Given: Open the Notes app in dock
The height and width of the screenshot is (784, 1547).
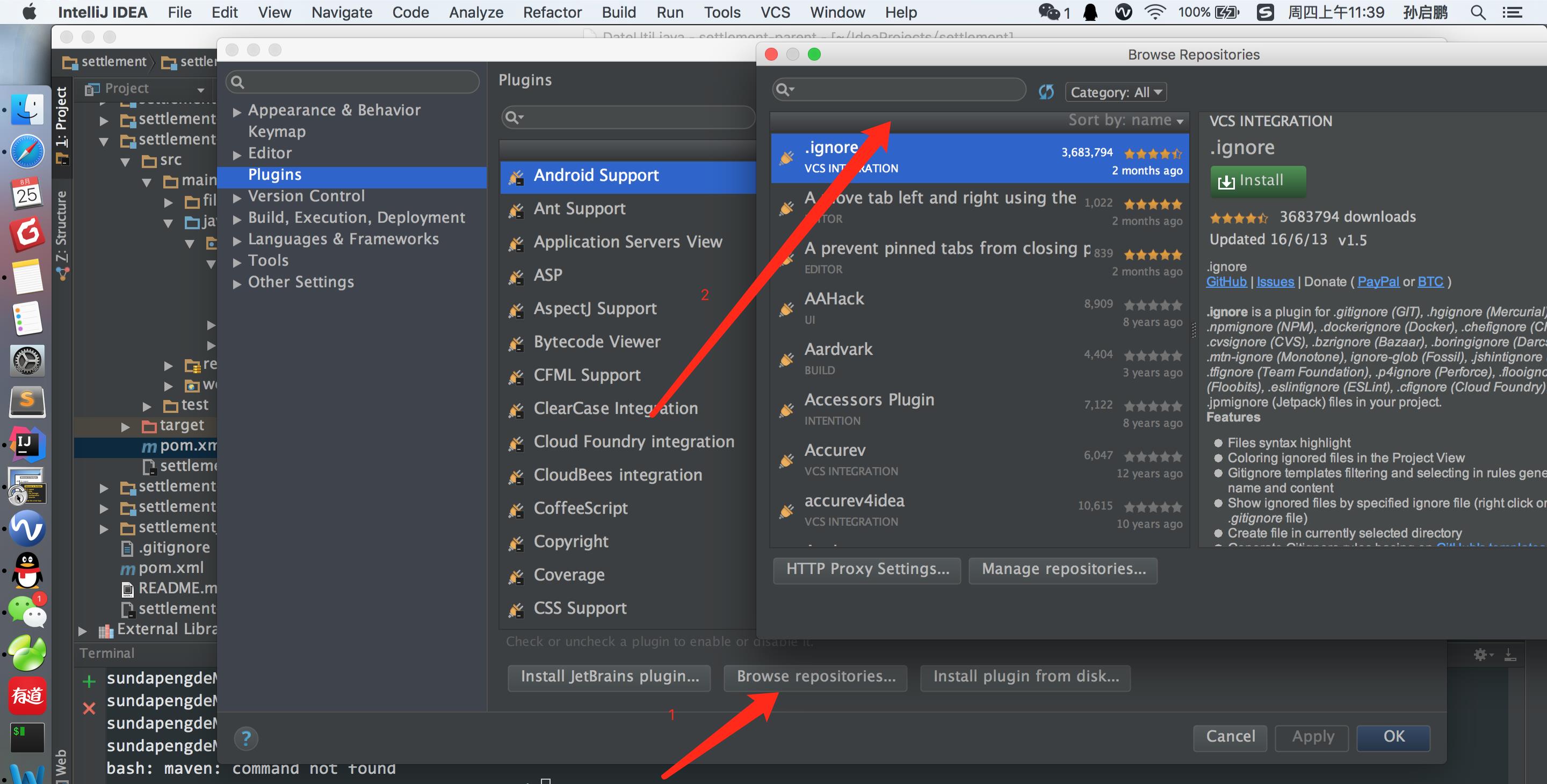Looking at the screenshot, I should pyautogui.click(x=27, y=277).
